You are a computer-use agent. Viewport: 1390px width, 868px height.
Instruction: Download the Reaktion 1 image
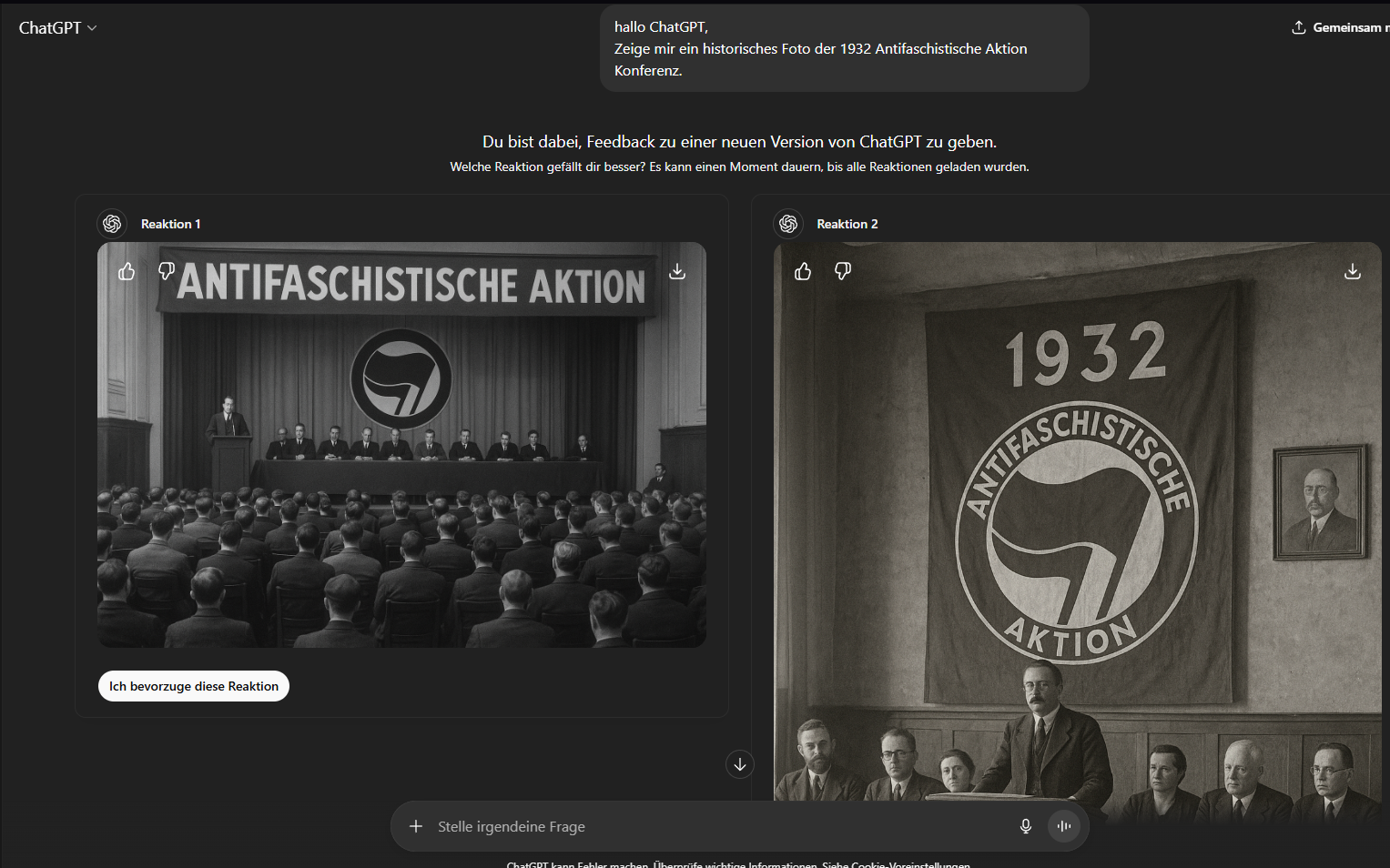click(677, 271)
